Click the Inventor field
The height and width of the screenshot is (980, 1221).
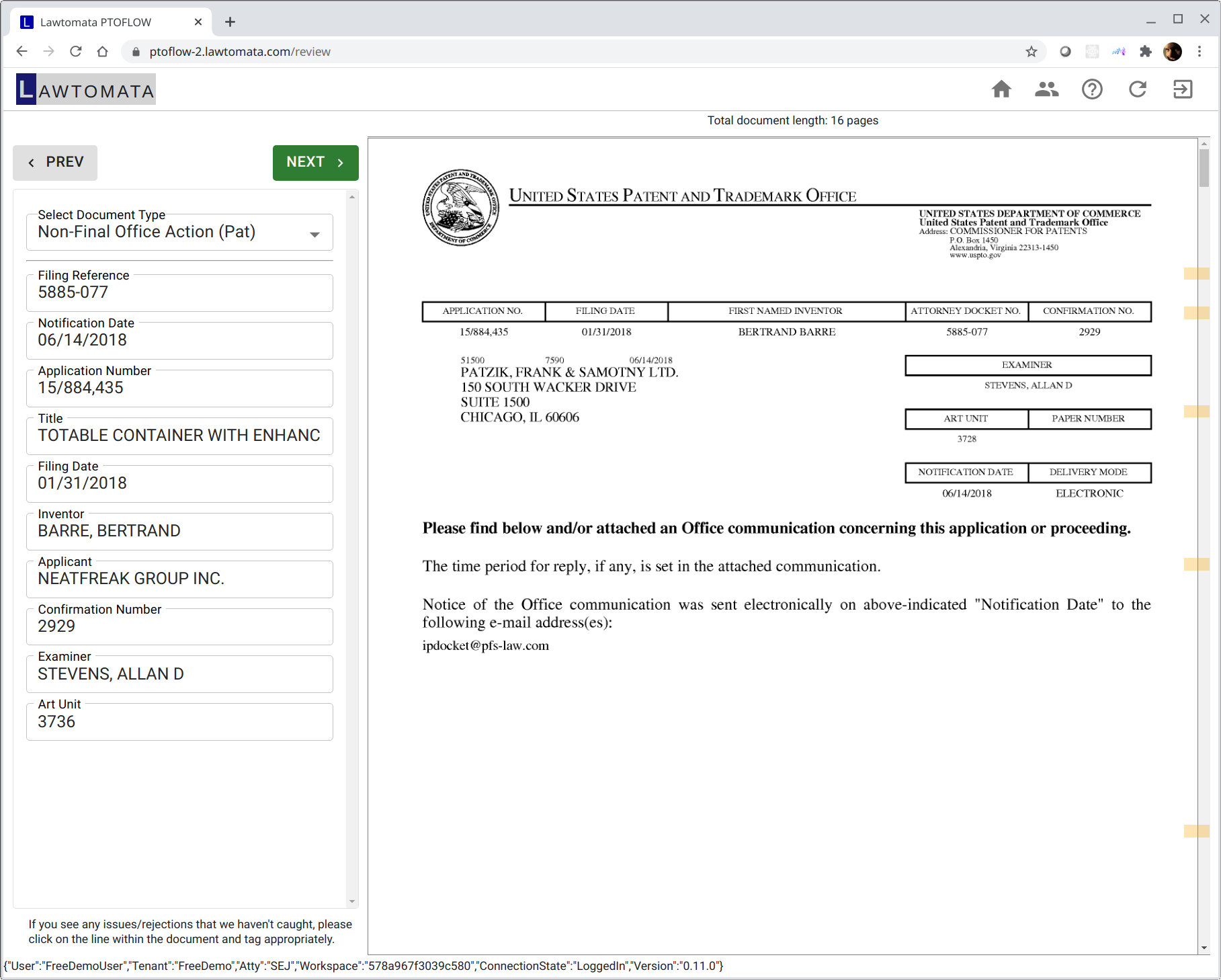(179, 532)
